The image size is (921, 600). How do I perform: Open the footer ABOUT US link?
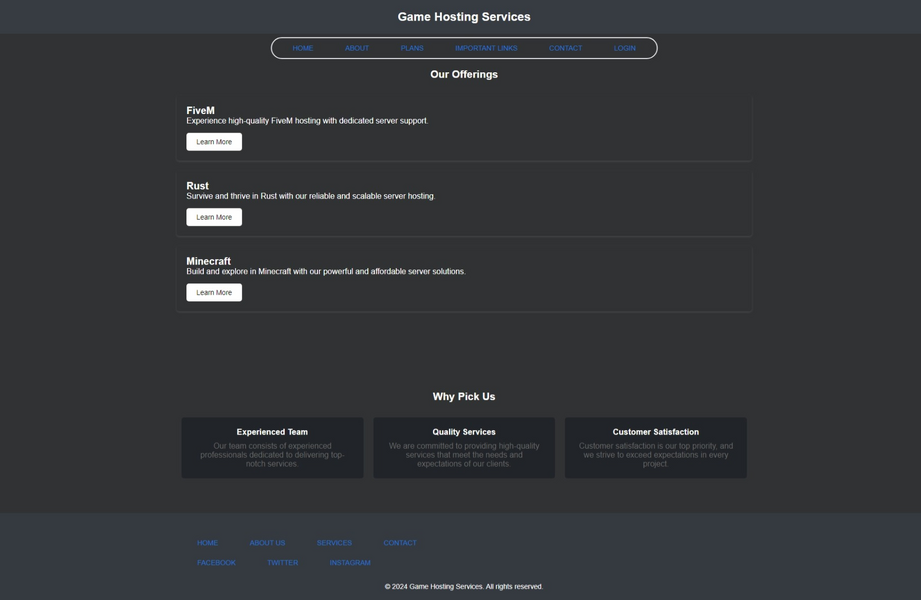[x=267, y=543]
